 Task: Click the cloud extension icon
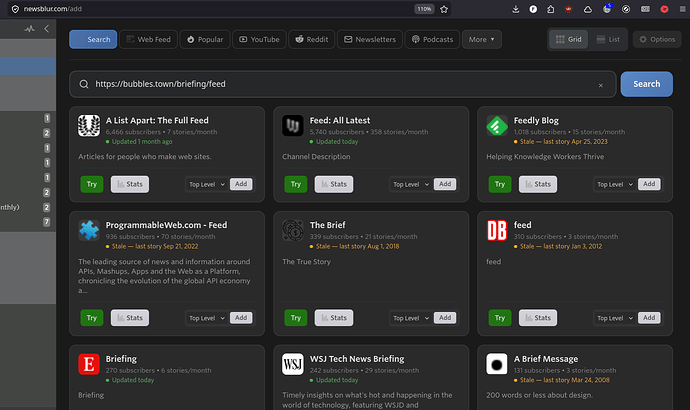[x=587, y=9]
